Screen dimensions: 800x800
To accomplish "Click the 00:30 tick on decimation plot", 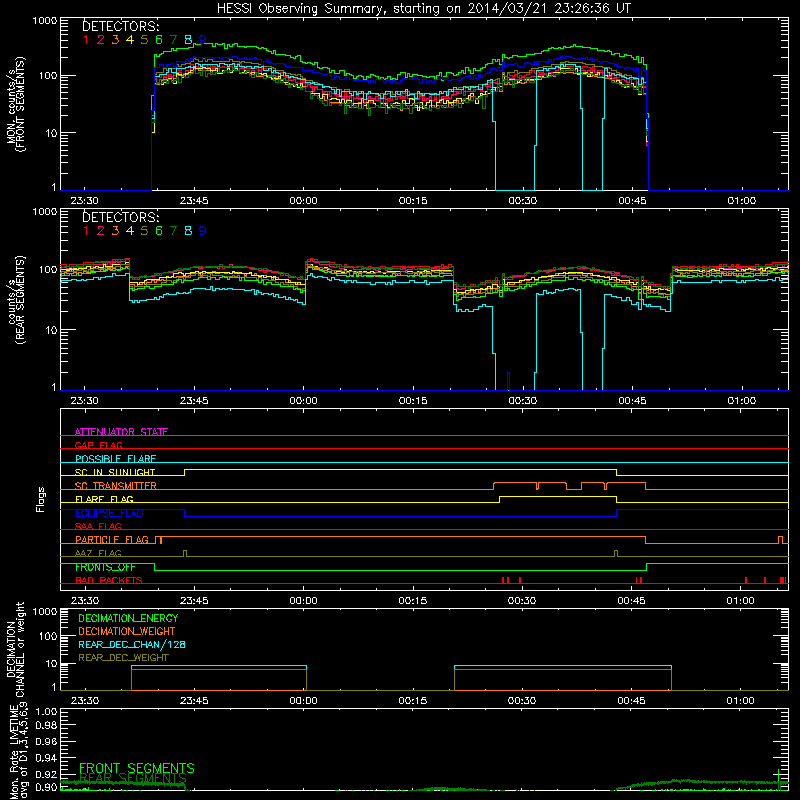I will 522,701.
